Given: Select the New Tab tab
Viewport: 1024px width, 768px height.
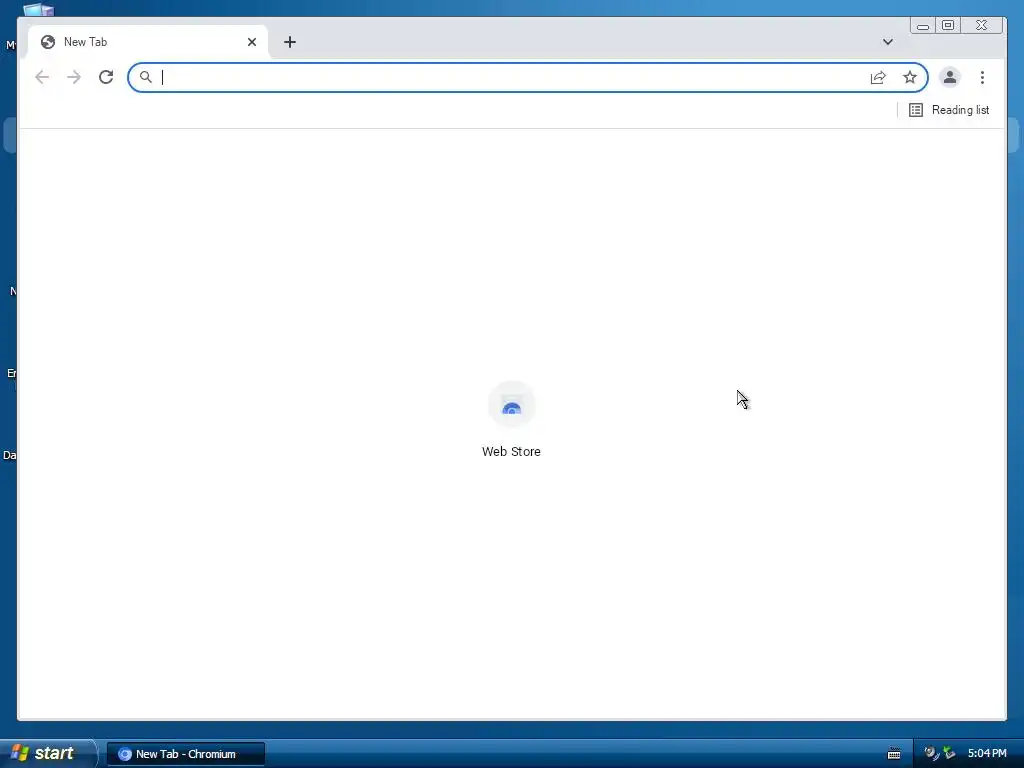Looking at the screenshot, I should pyautogui.click(x=148, y=42).
